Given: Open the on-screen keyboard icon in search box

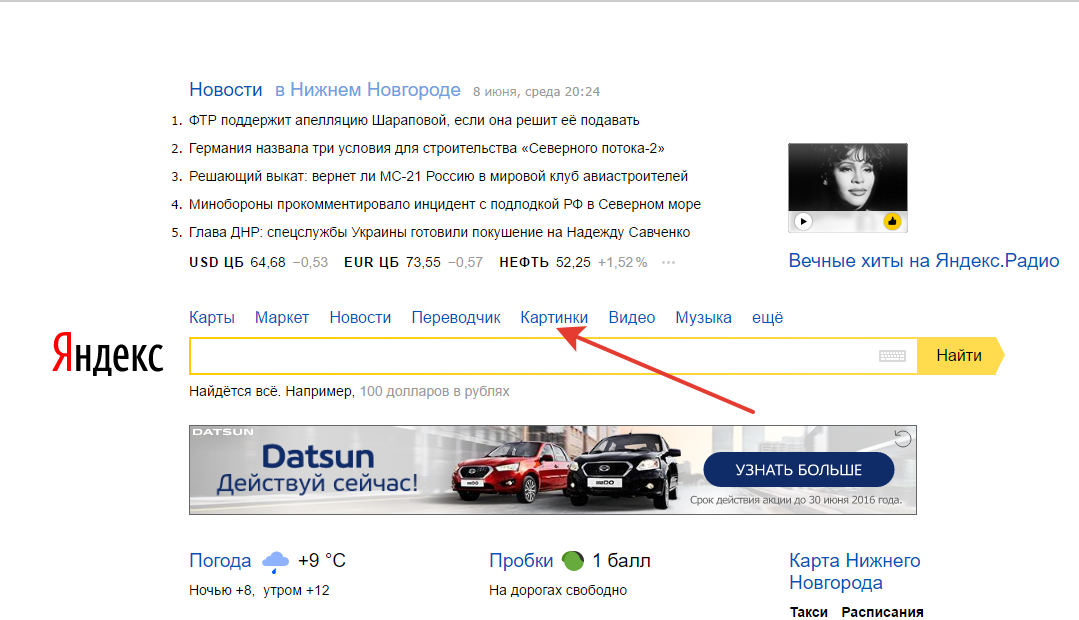Looking at the screenshot, I should pyautogui.click(x=893, y=356).
